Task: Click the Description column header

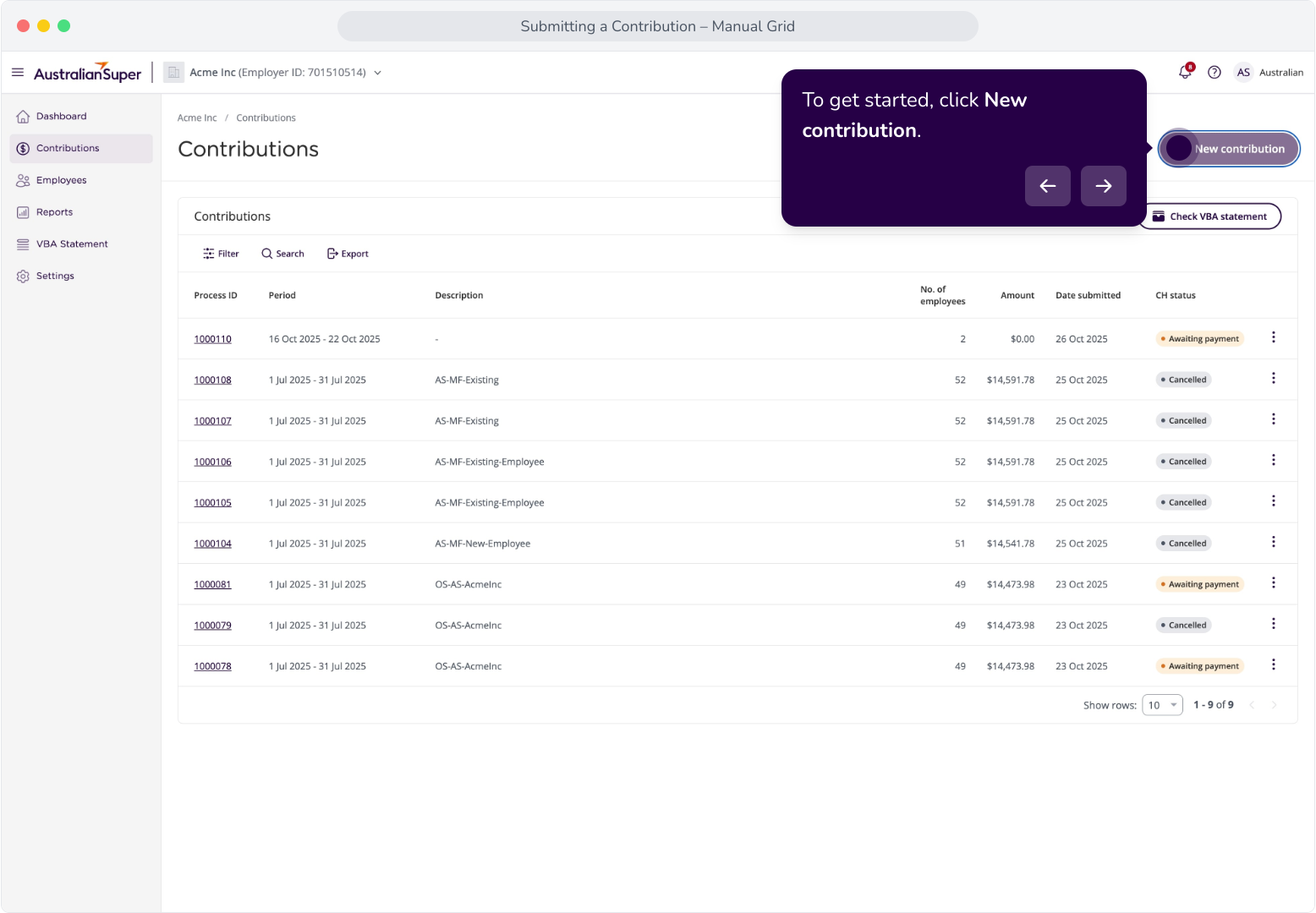Action: pos(459,296)
